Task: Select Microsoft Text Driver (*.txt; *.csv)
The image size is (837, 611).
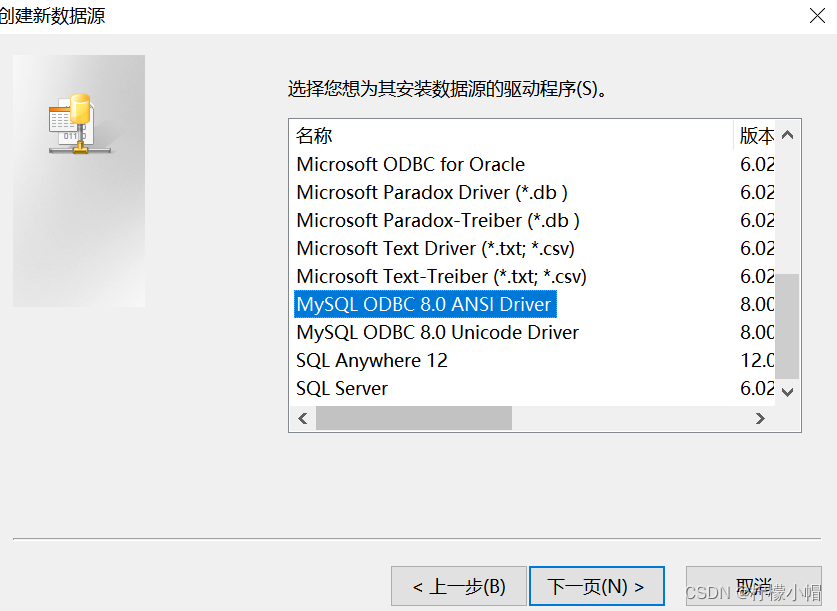Action: (x=435, y=249)
